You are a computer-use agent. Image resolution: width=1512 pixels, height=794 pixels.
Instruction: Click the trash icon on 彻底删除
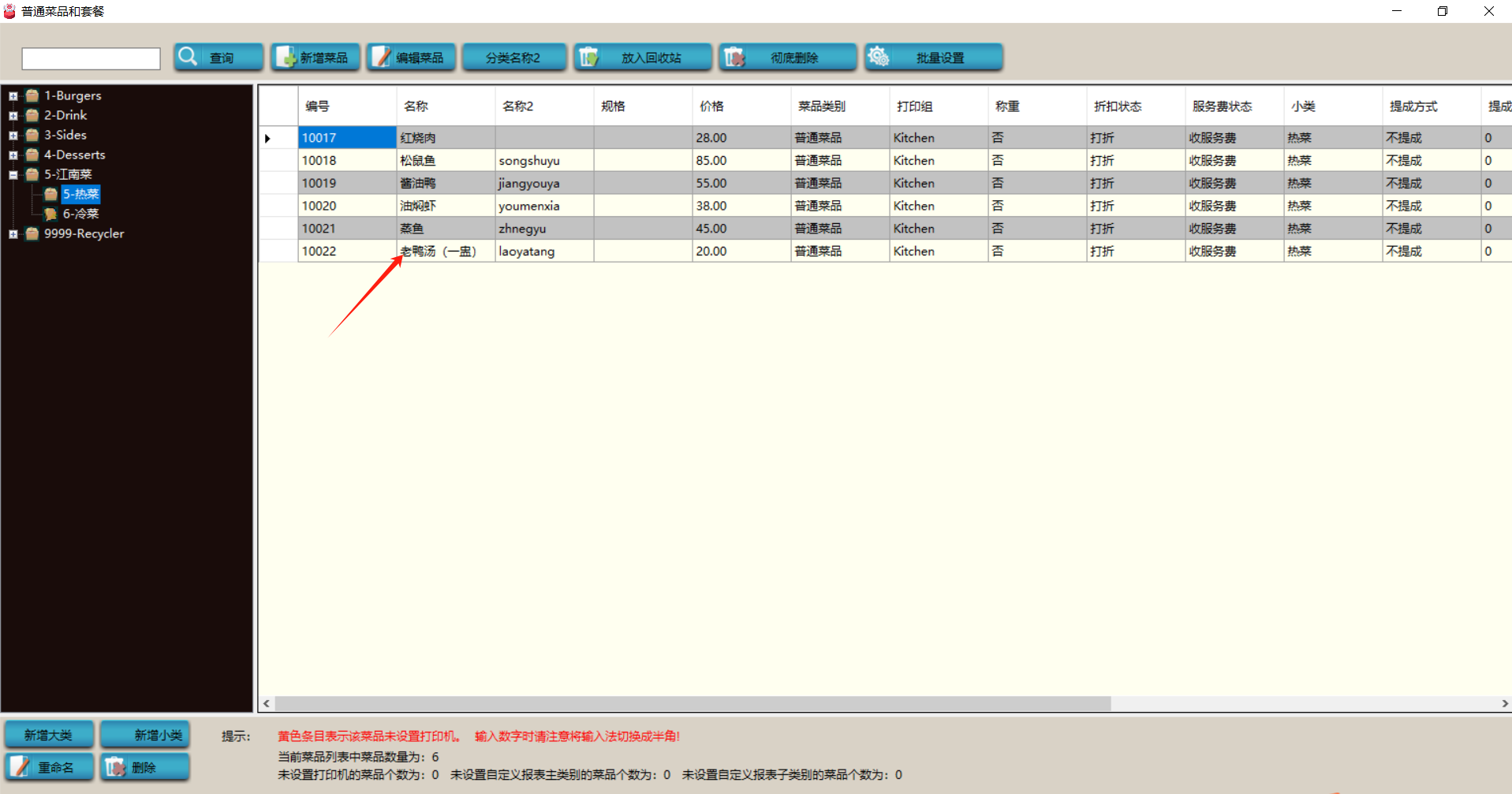[734, 57]
